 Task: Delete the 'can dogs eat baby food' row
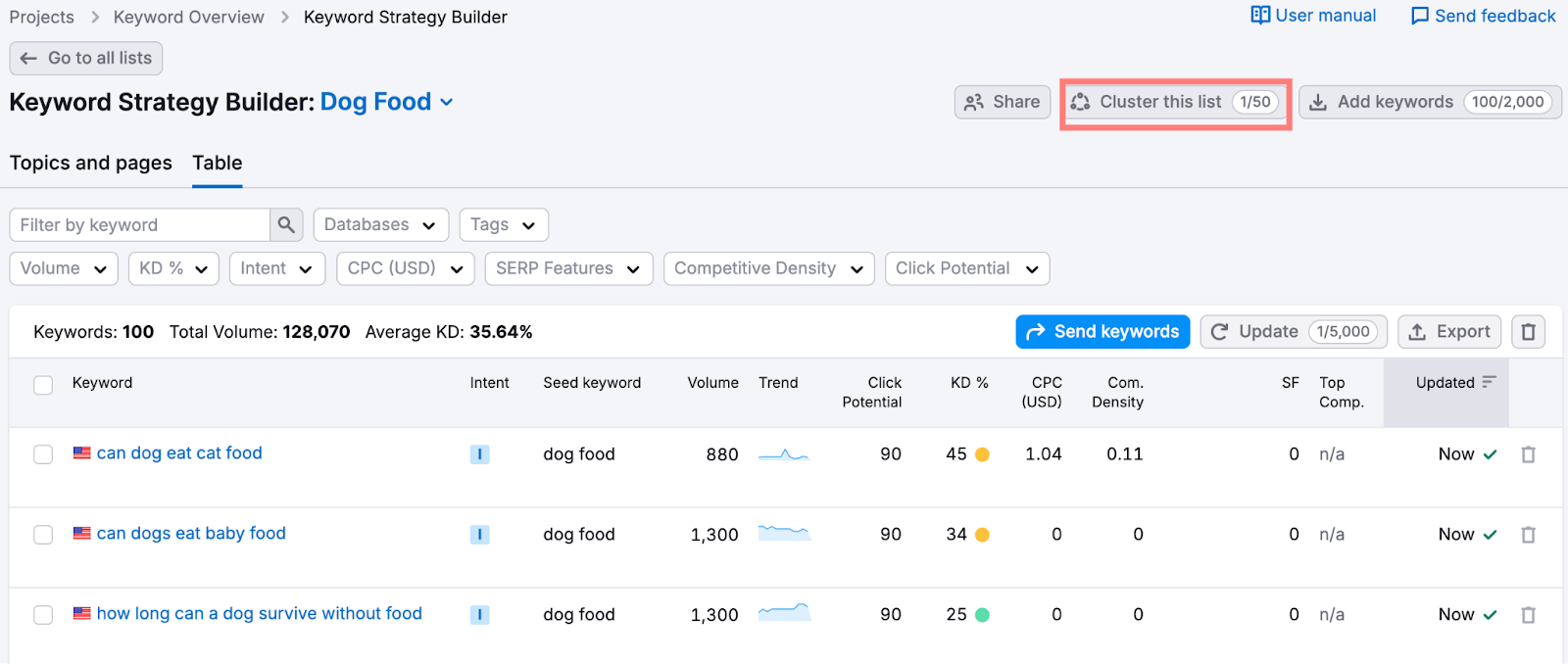[1528, 535]
